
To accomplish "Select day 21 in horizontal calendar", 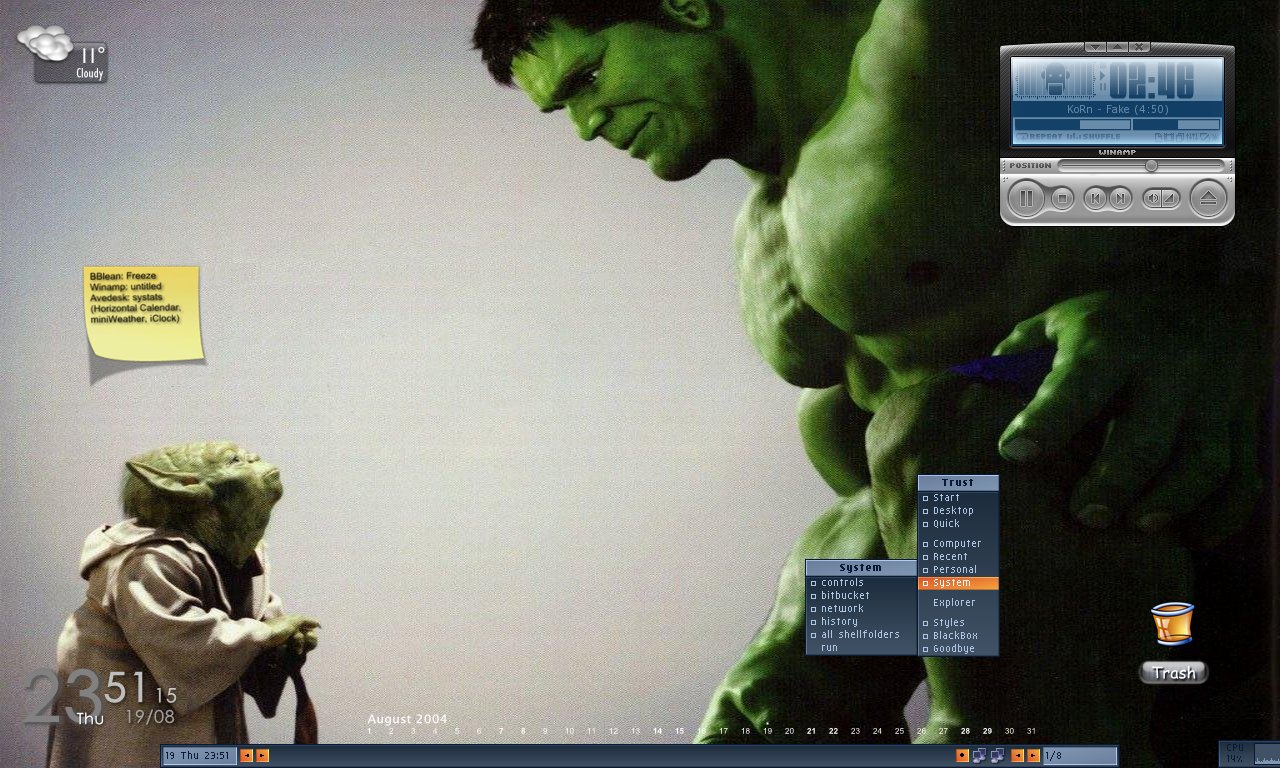I will coord(811,731).
